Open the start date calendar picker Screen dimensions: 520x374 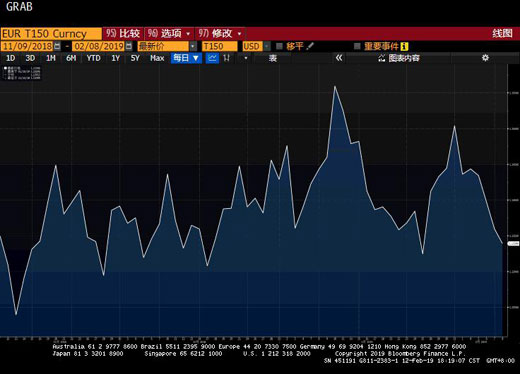coord(57,46)
